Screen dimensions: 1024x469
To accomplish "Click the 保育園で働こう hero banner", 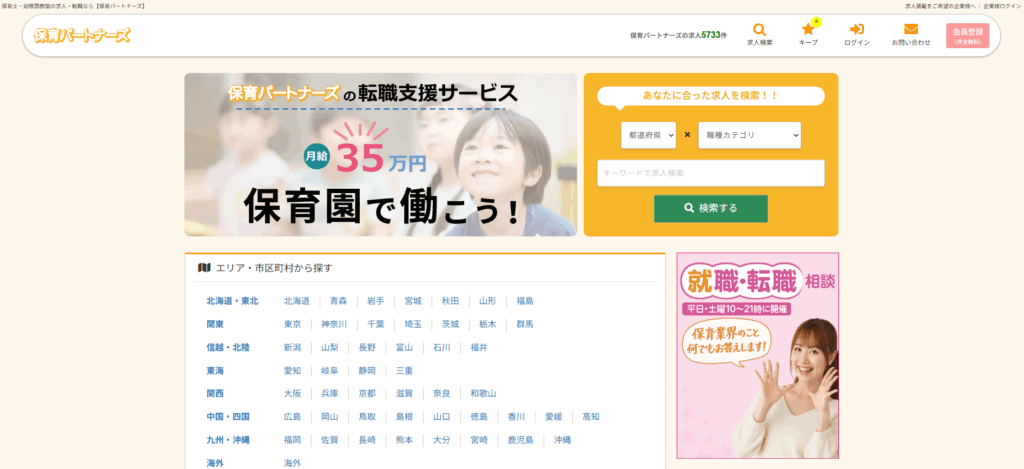I will tap(380, 154).
